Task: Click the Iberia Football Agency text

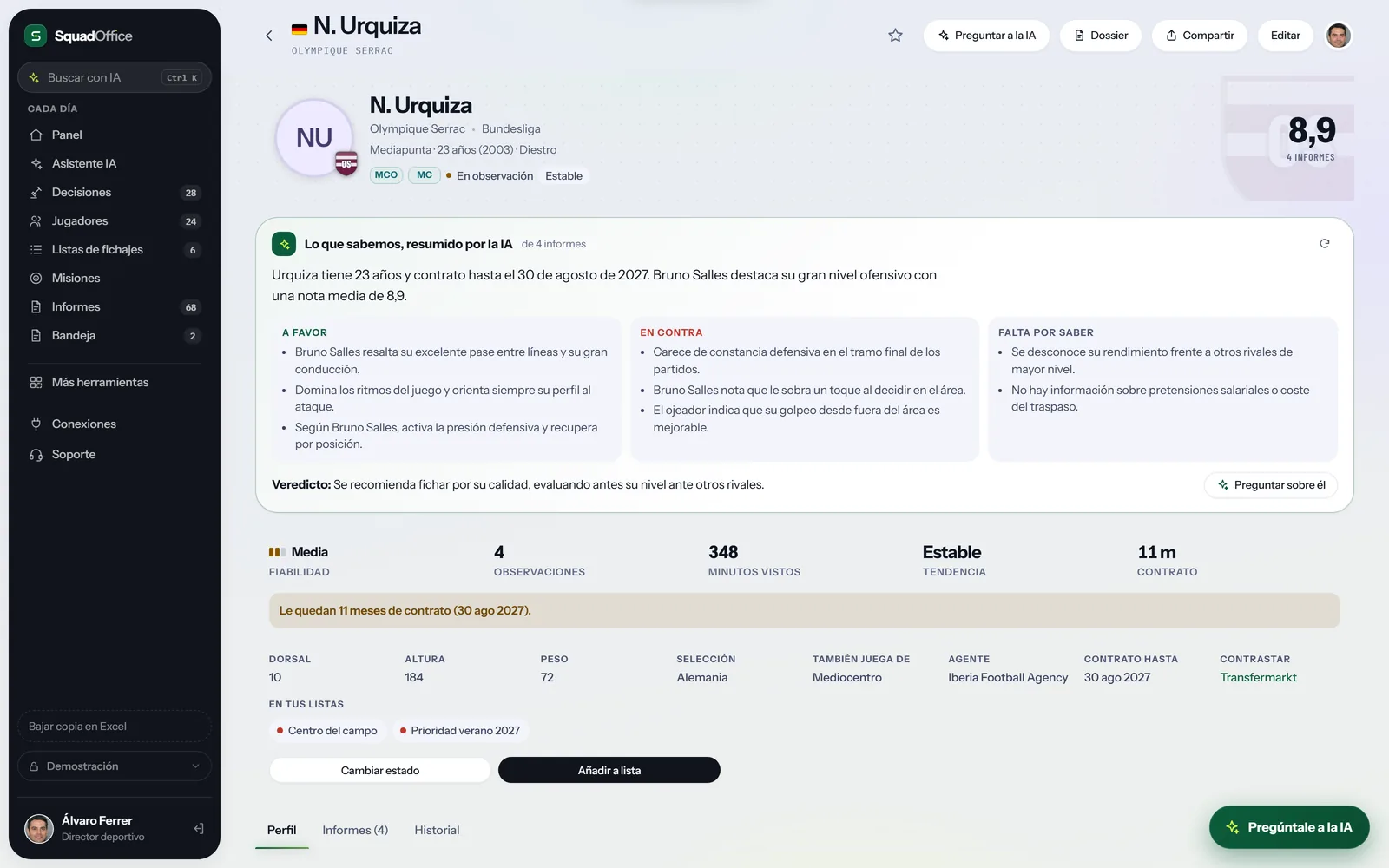Action: tap(1008, 678)
